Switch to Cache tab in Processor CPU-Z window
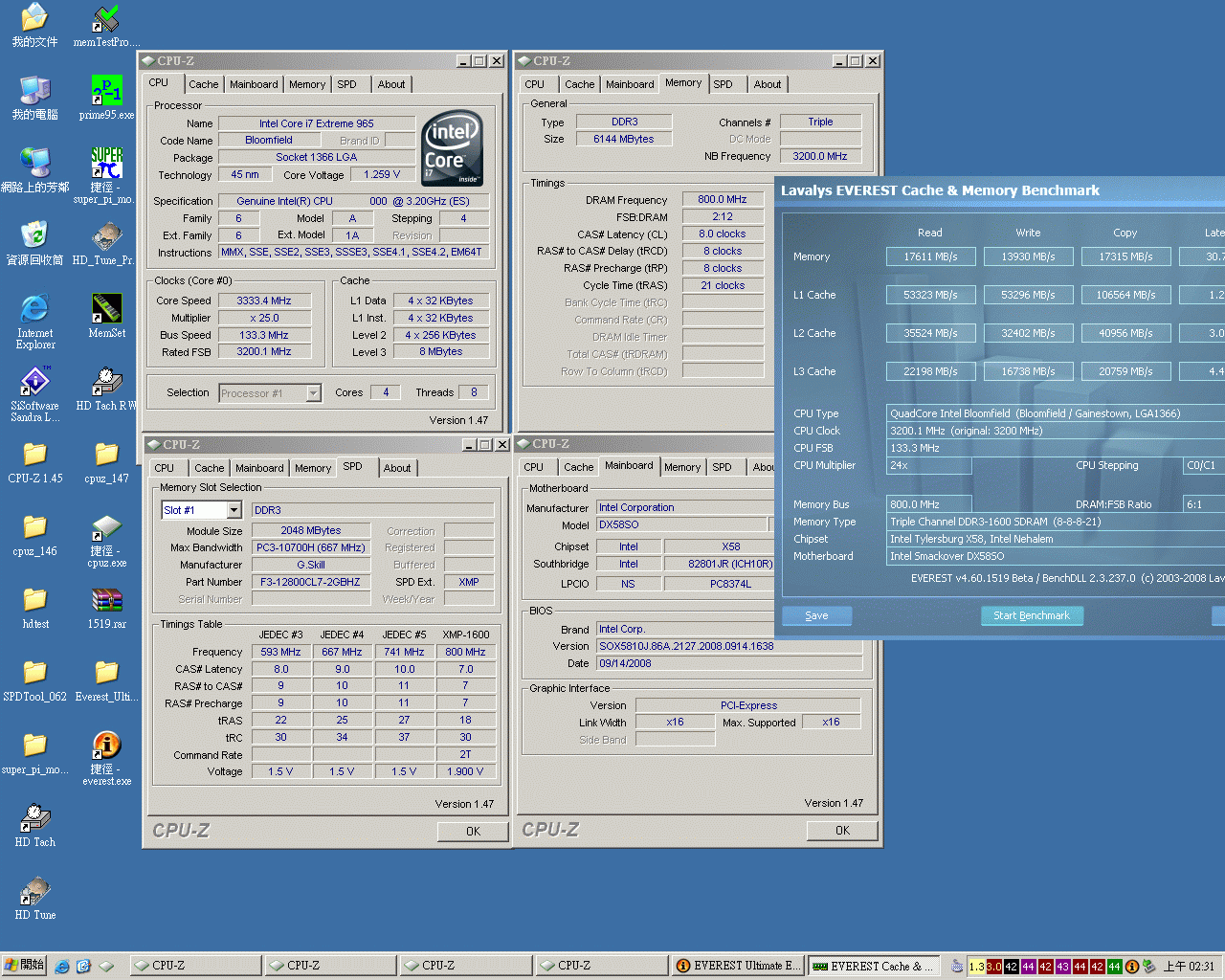The image size is (1225, 980). click(203, 84)
